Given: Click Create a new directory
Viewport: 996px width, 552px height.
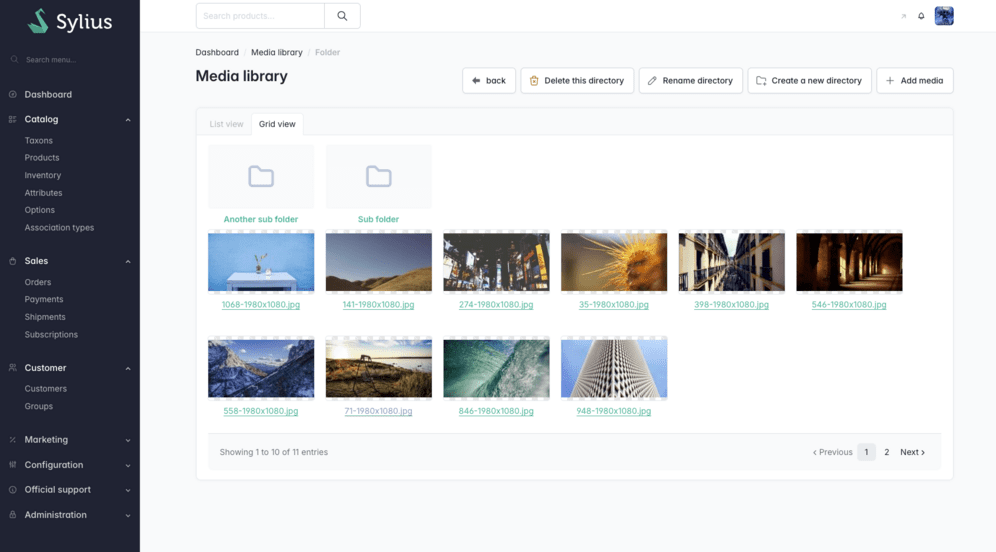Looking at the screenshot, I should tap(809, 81).
